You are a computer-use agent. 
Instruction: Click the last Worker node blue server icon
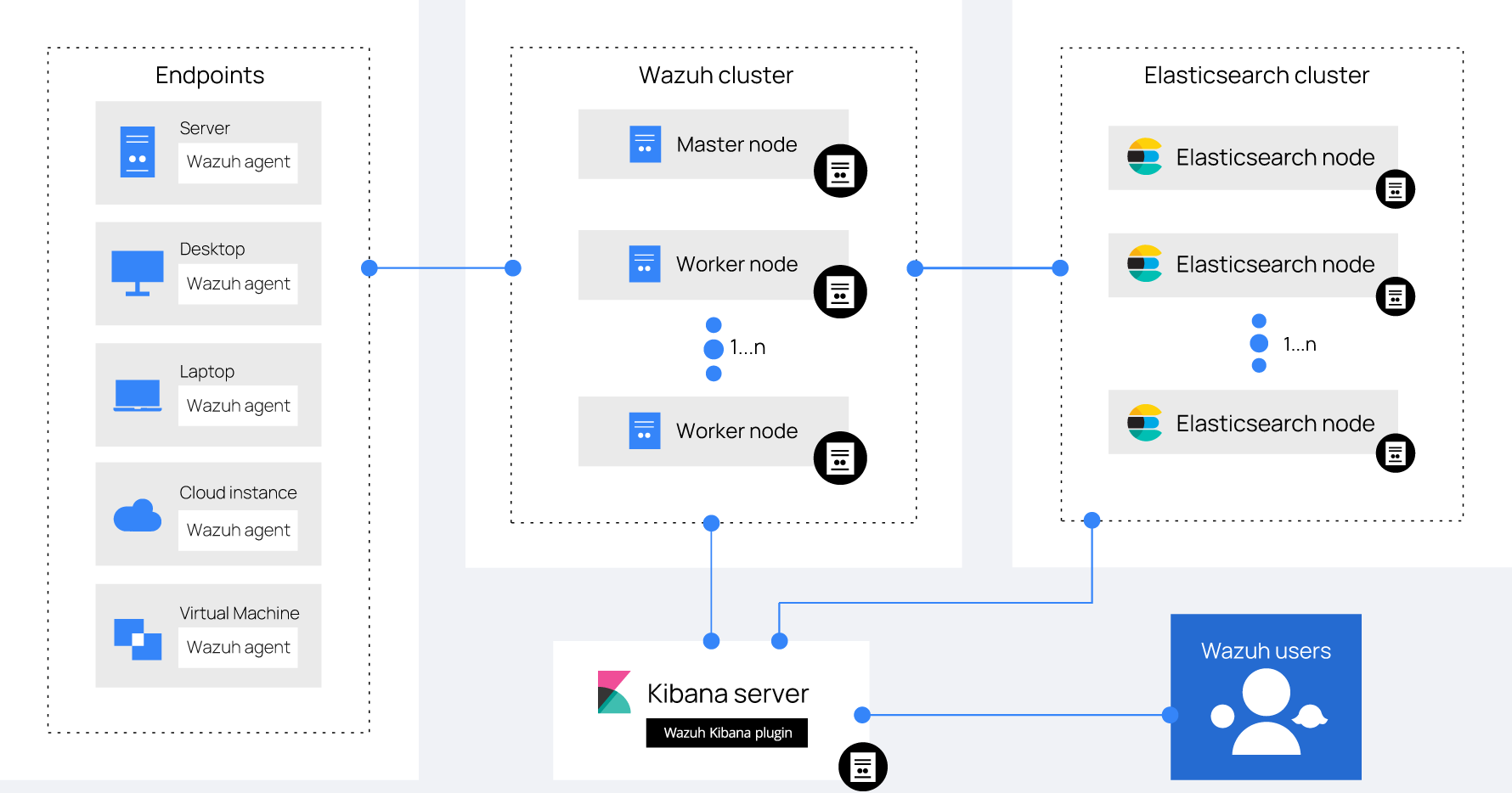(645, 430)
